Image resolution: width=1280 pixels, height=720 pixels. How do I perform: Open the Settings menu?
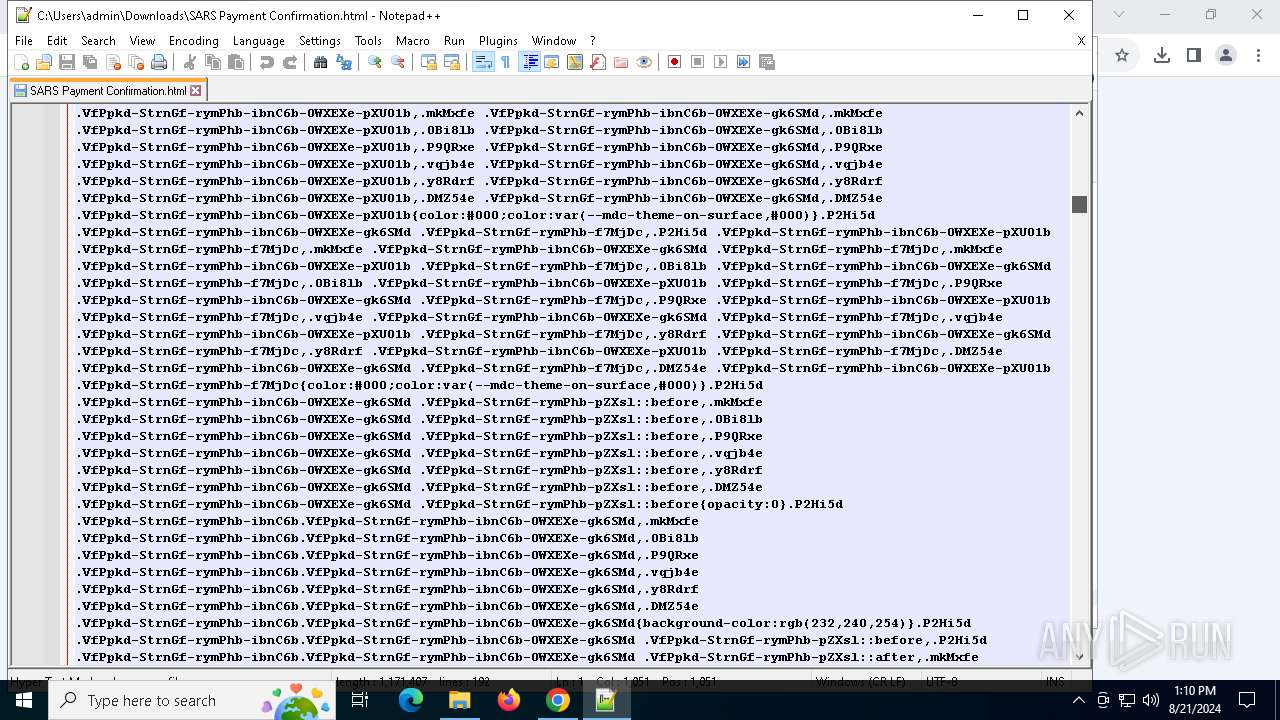320,41
